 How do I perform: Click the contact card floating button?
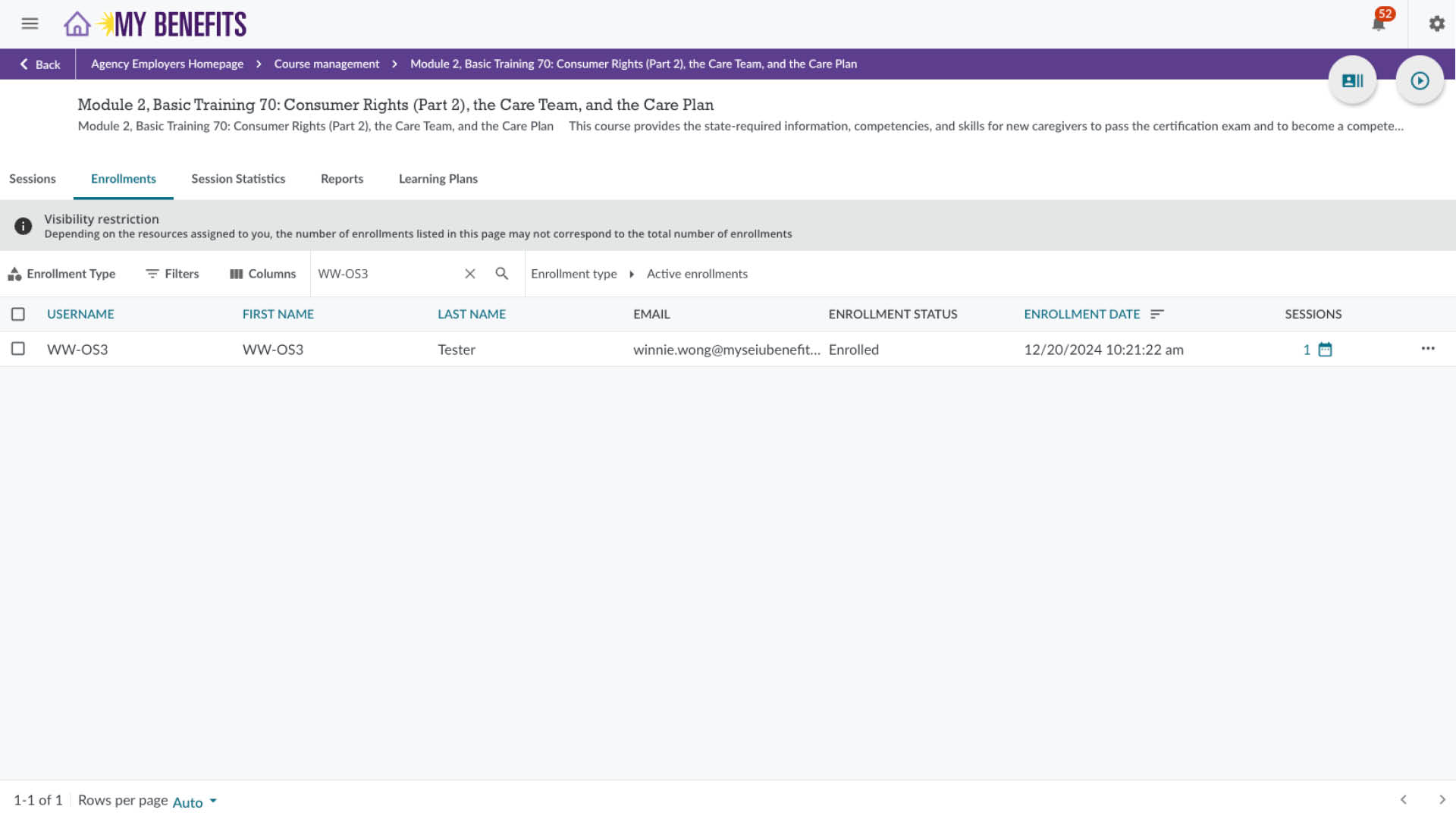(x=1352, y=80)
